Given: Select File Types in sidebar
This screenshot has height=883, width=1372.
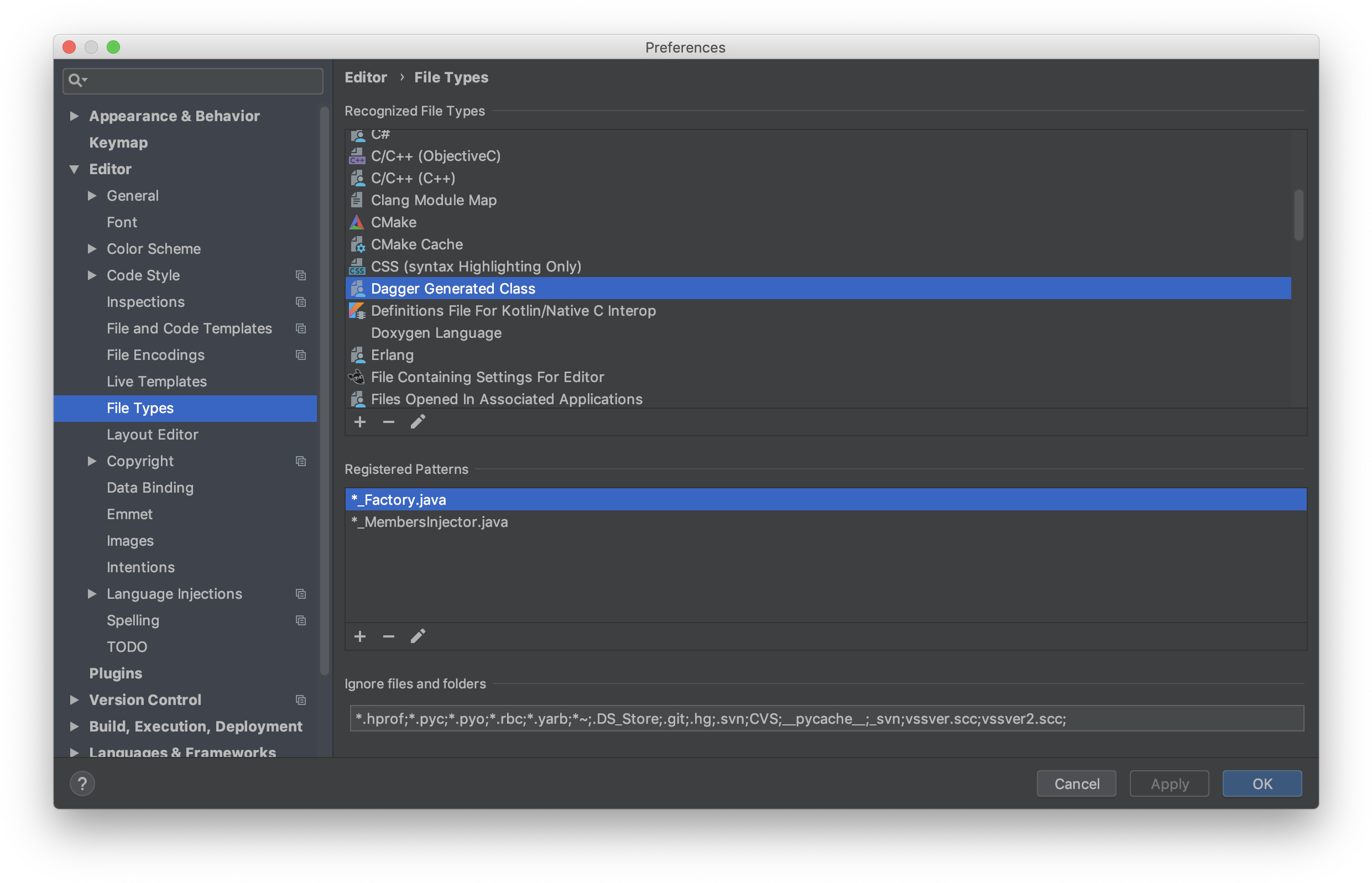Looking at the screenshot, I should tap(185, 408).
